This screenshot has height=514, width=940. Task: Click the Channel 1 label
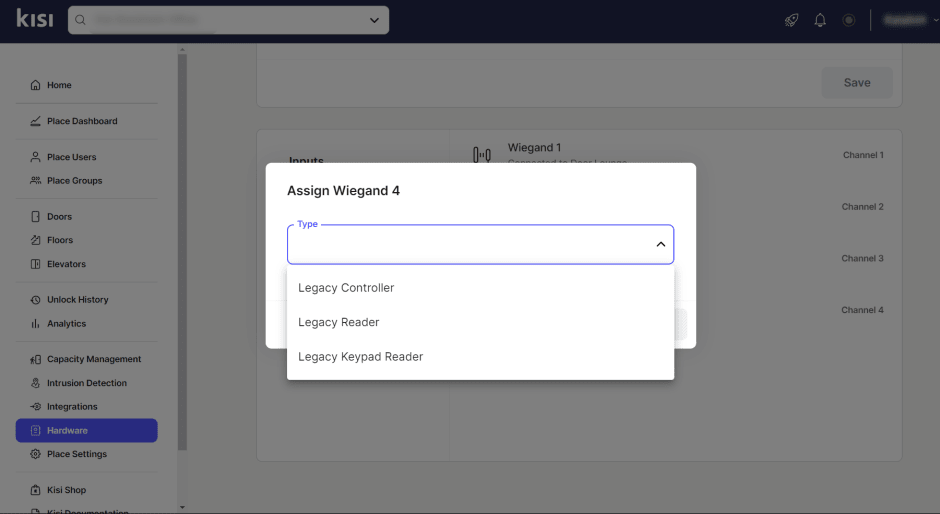click(x=863, y=155)
